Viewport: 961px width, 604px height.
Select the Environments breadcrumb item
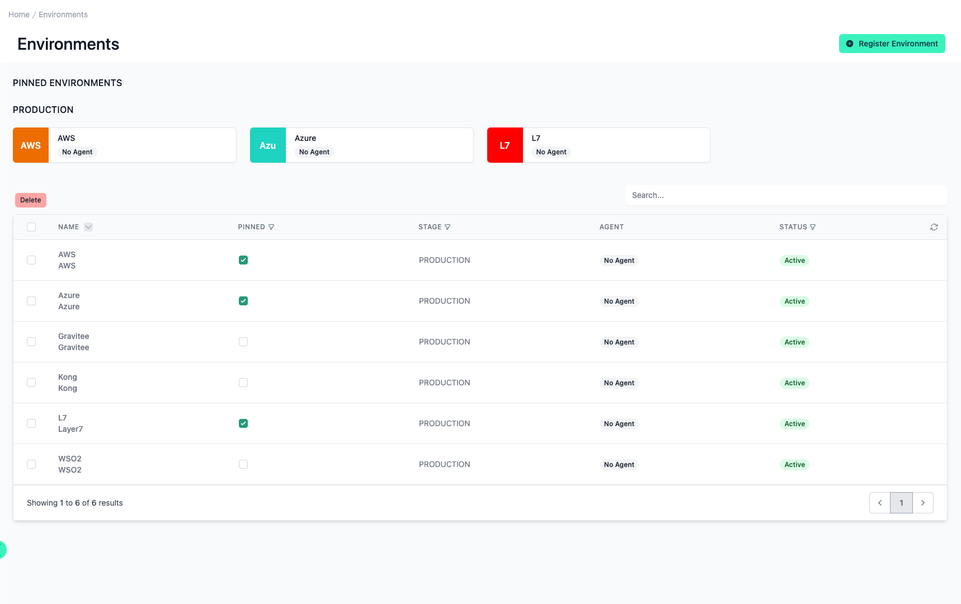[x=62, y=14]
